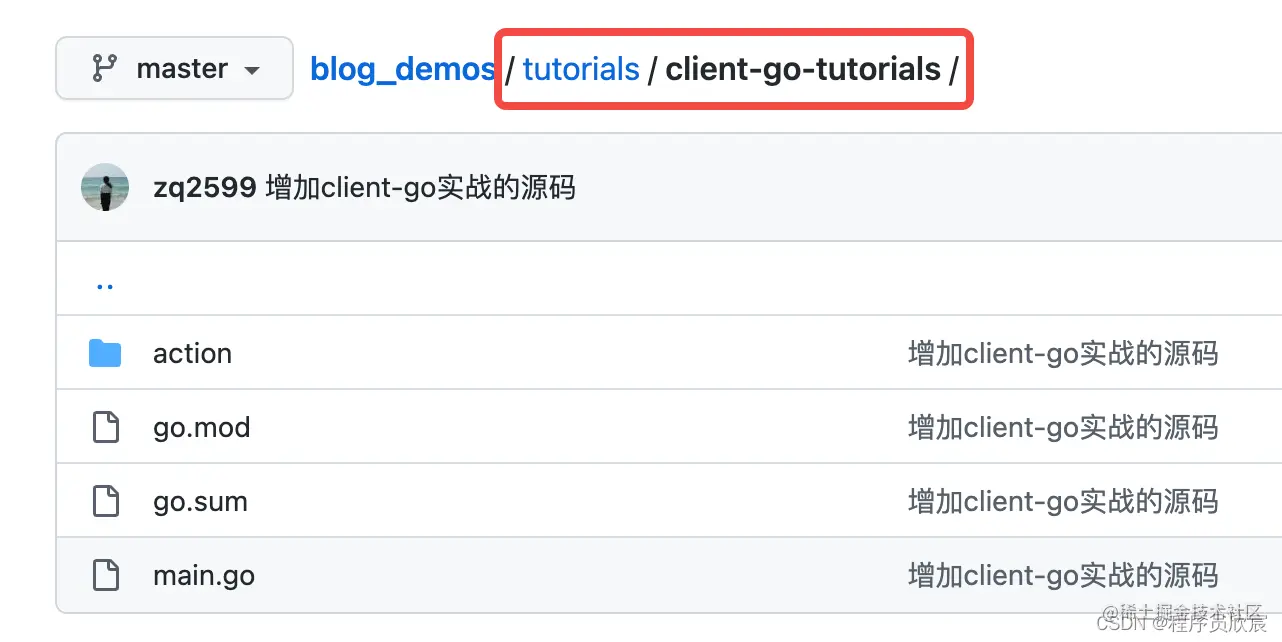Open the main.go file
1282x642 pixels.
pyautogui.click(x=204, y=575)
